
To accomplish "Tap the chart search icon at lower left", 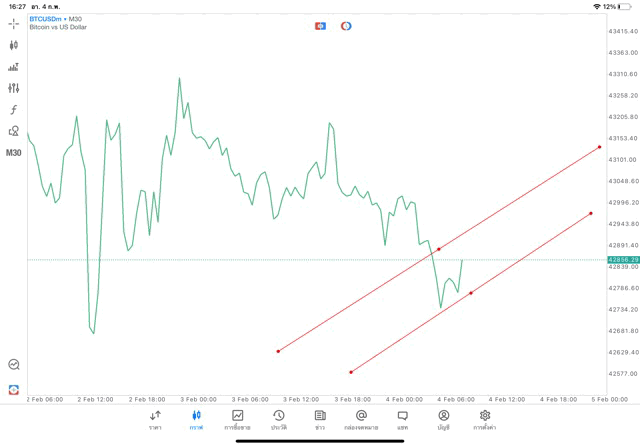I will point(14,365).
